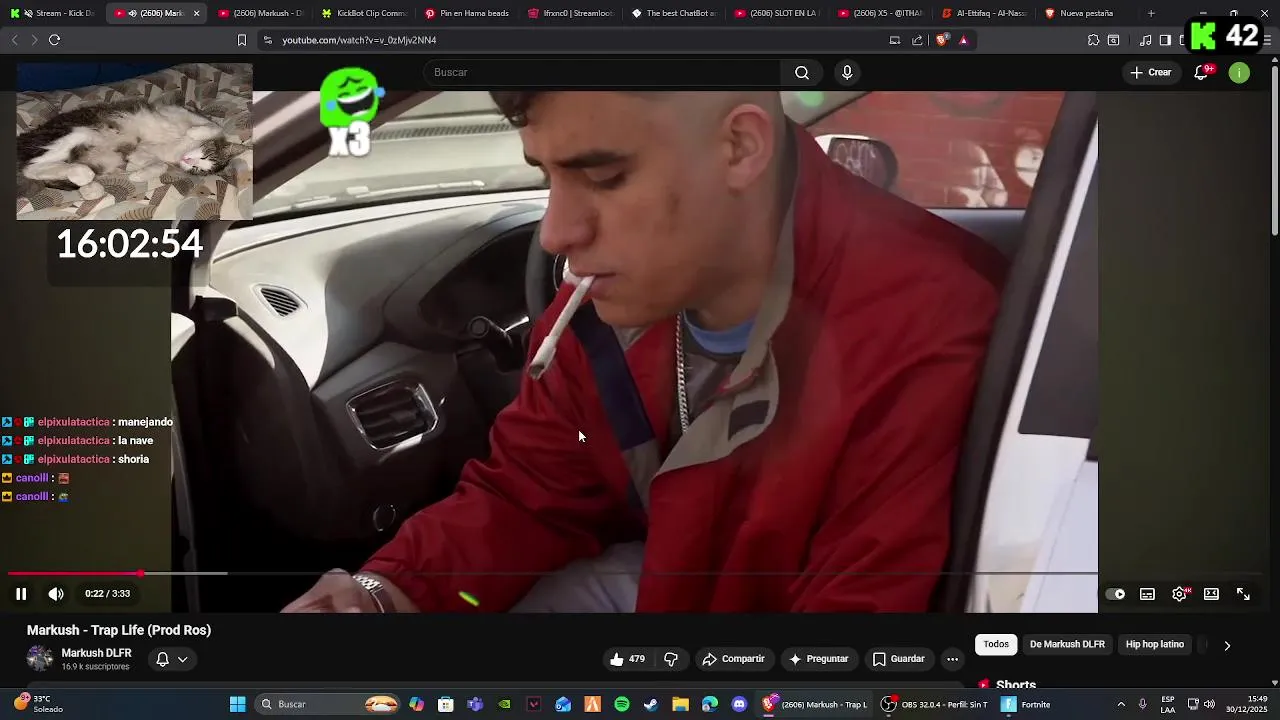Switch to the SLOT EN LA tab

click(x=776, y=13)
